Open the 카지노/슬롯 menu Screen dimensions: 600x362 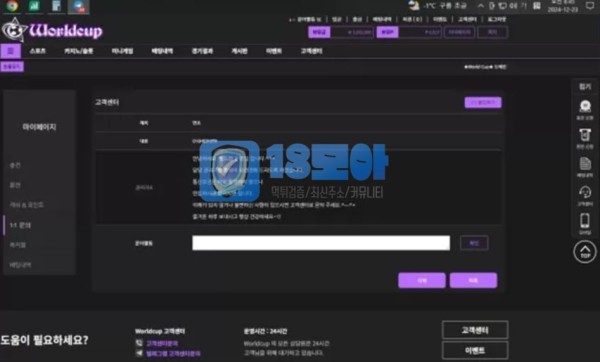coord(78,51)
